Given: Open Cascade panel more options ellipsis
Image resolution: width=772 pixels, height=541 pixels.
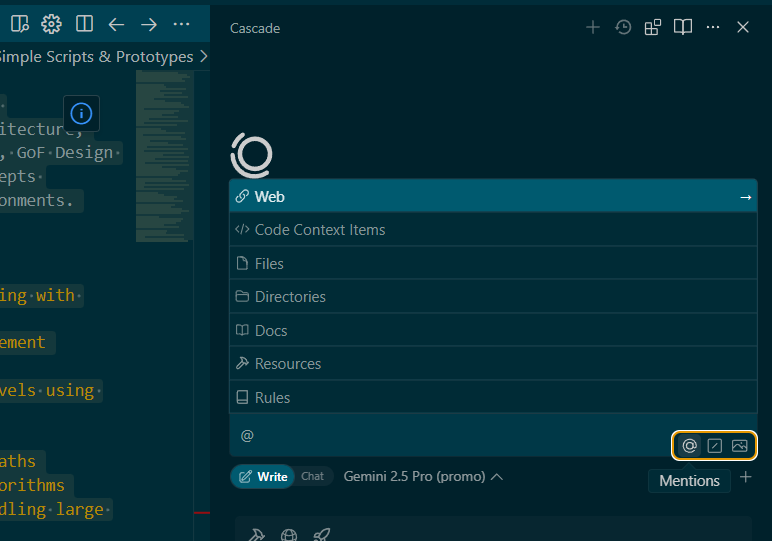Looking at the screenshot, I should (713, 27).
